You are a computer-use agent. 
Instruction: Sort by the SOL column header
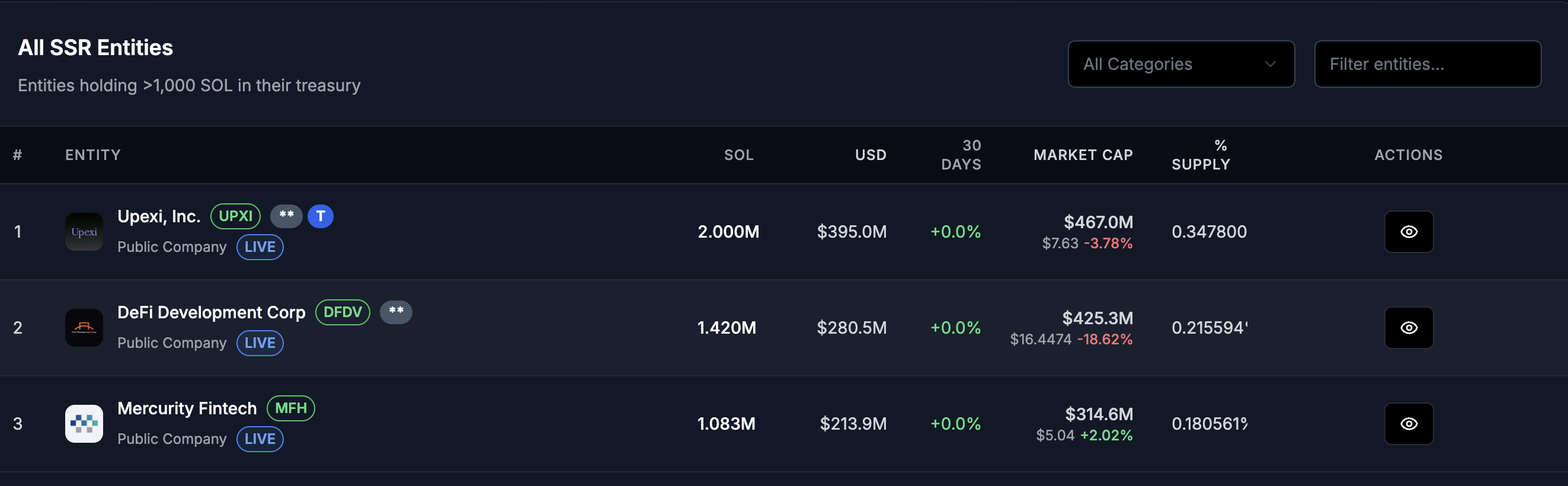tap(738, 155)
